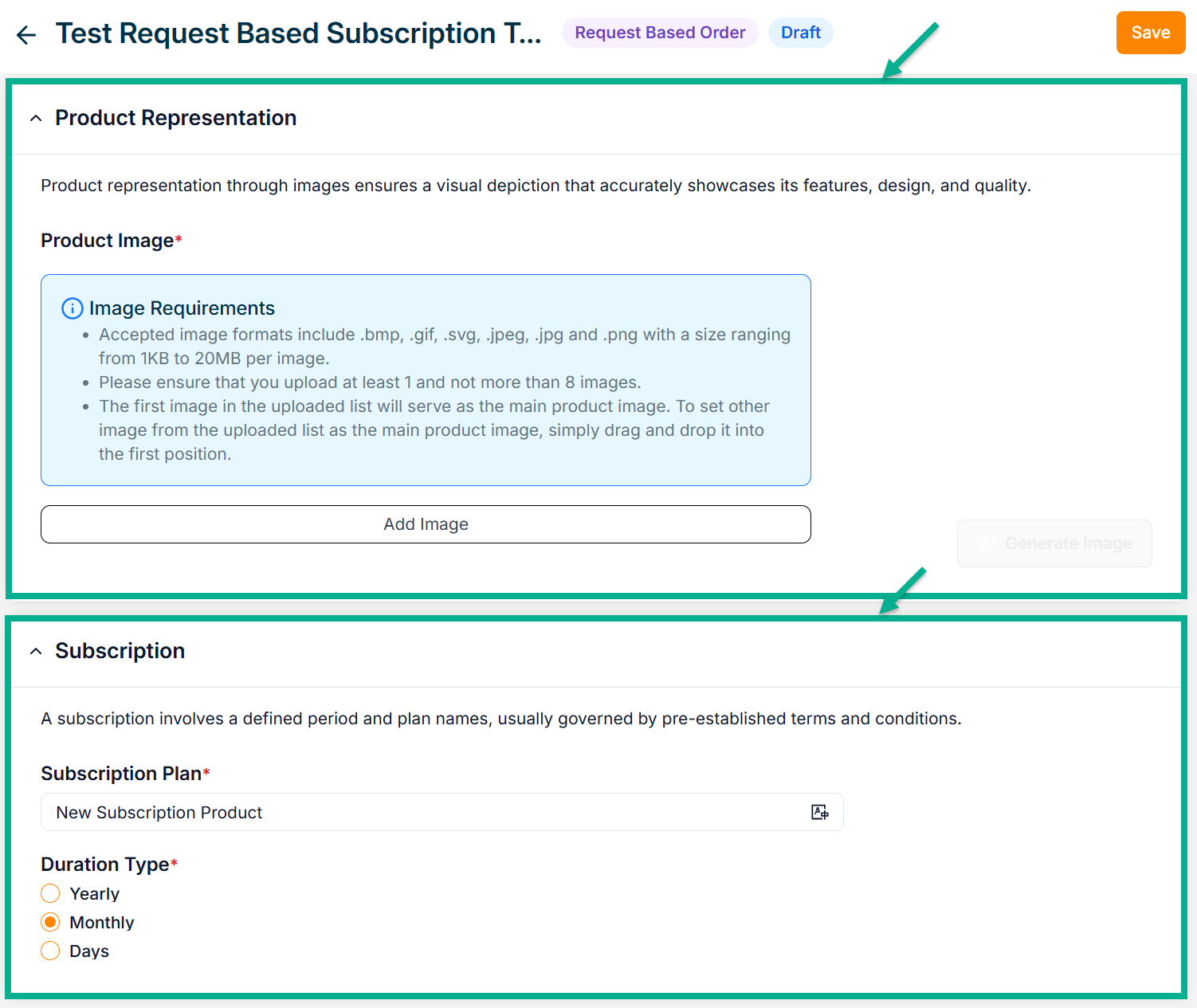1197x1008 pixels.
Task: Click the truncated page title text
Action: (x=298, y=33)
